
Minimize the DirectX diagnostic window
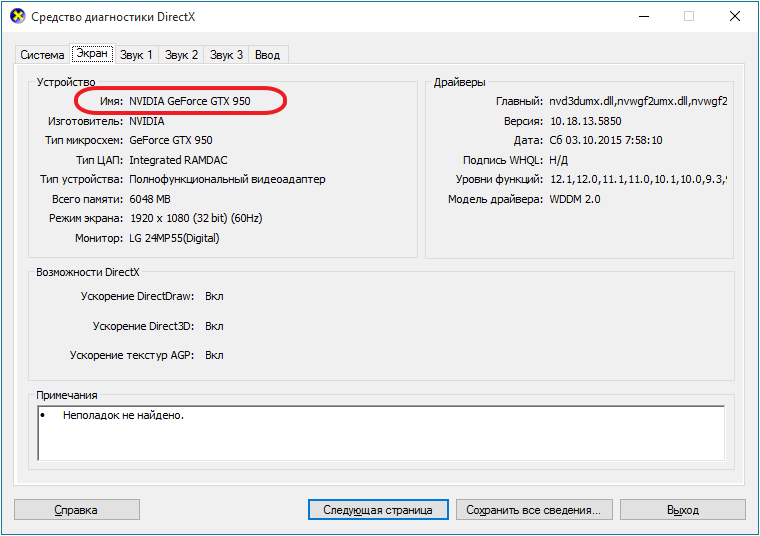click(644, 16)
